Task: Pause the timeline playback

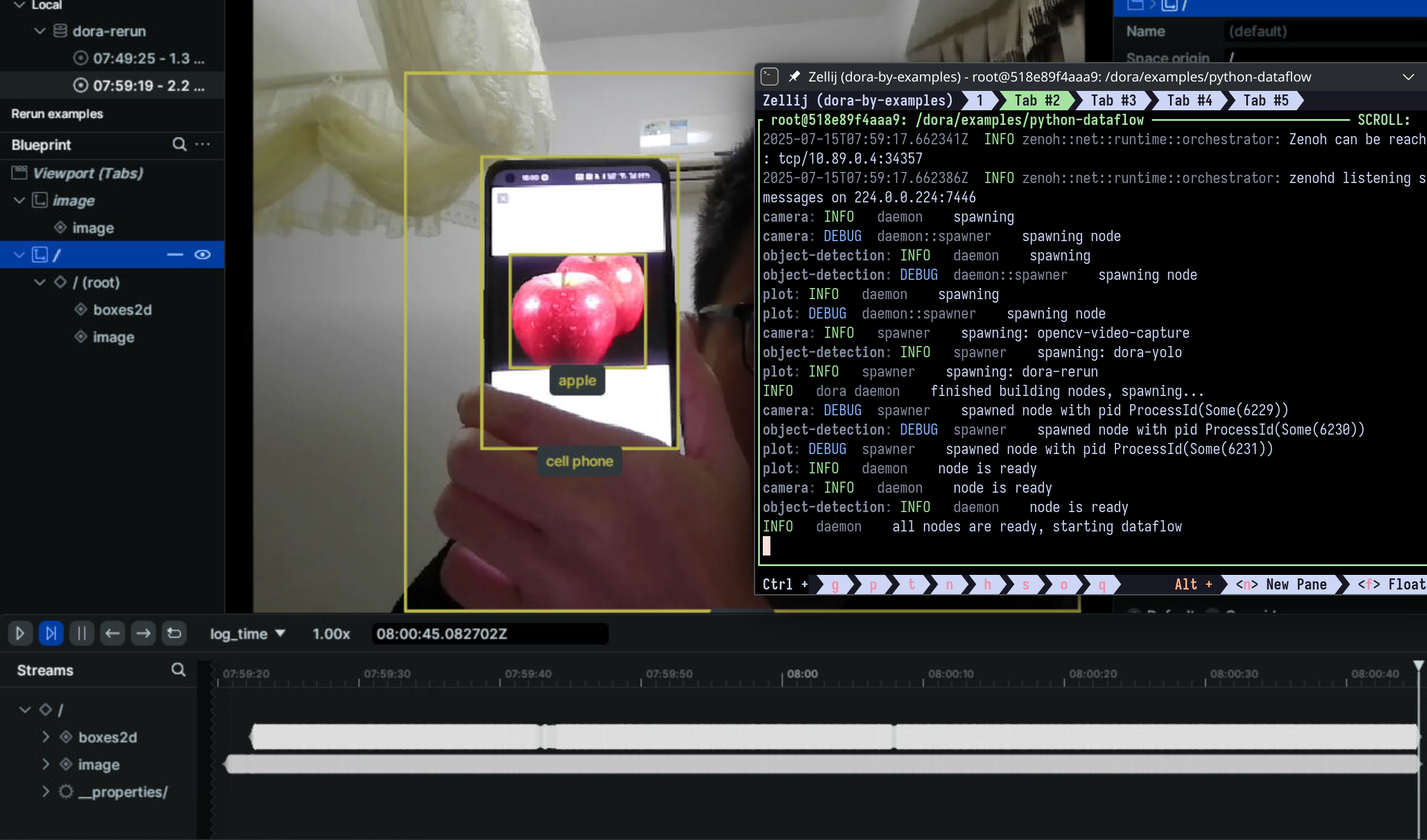Action: [82, 634]
